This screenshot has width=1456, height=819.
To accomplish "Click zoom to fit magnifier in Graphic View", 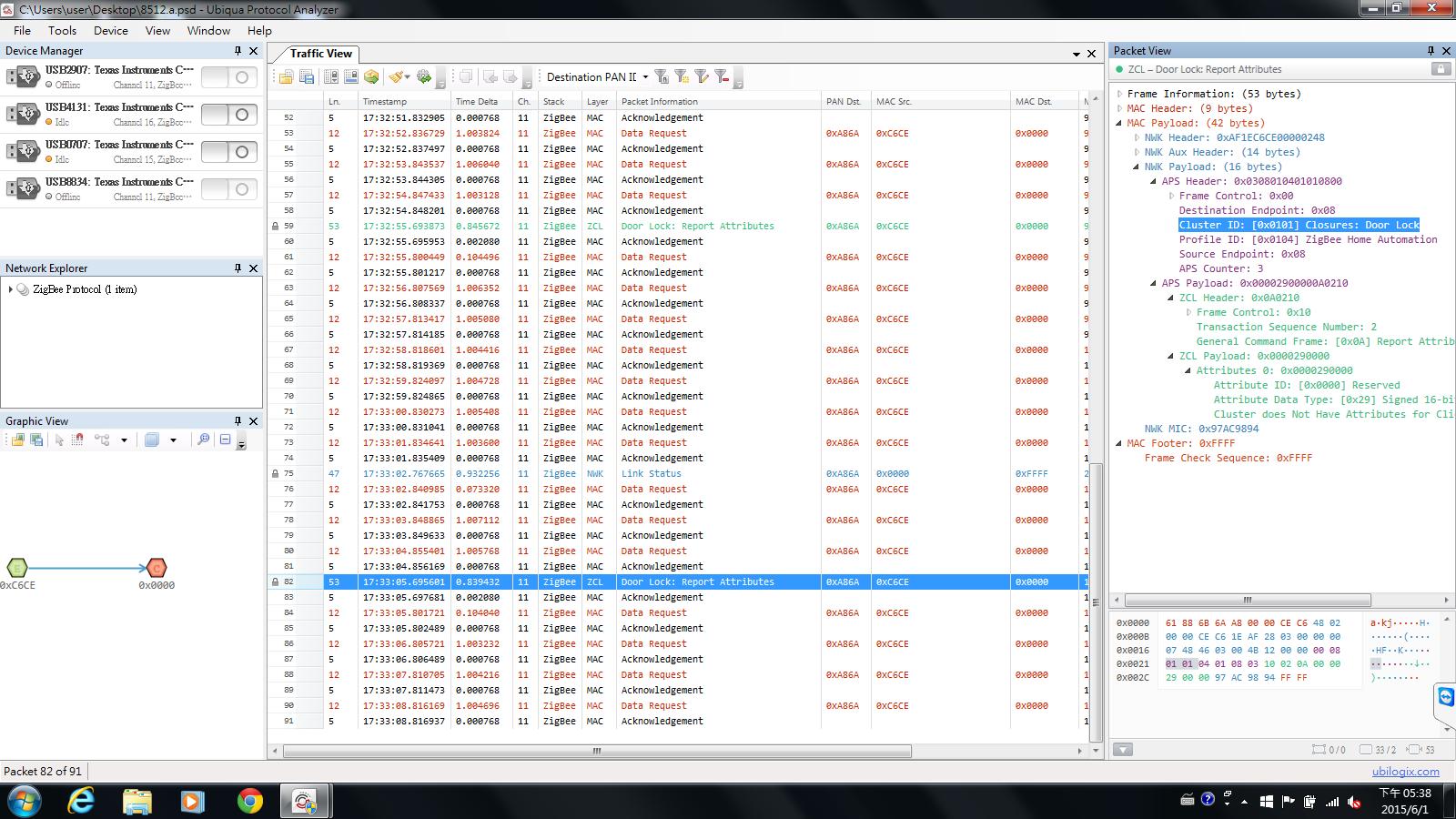I will point(203,440).
